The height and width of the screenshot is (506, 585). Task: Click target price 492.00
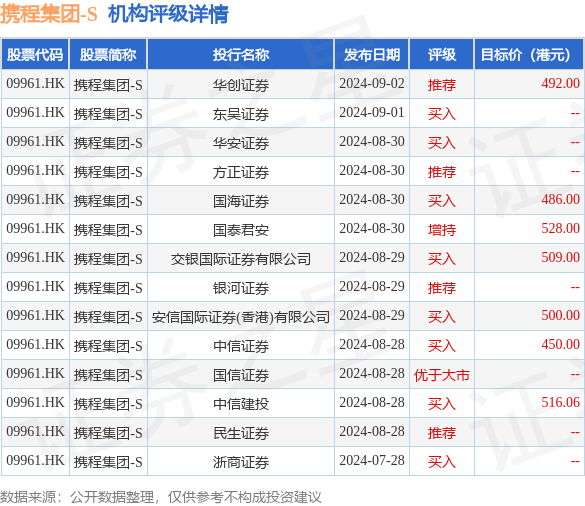(560, 84)
